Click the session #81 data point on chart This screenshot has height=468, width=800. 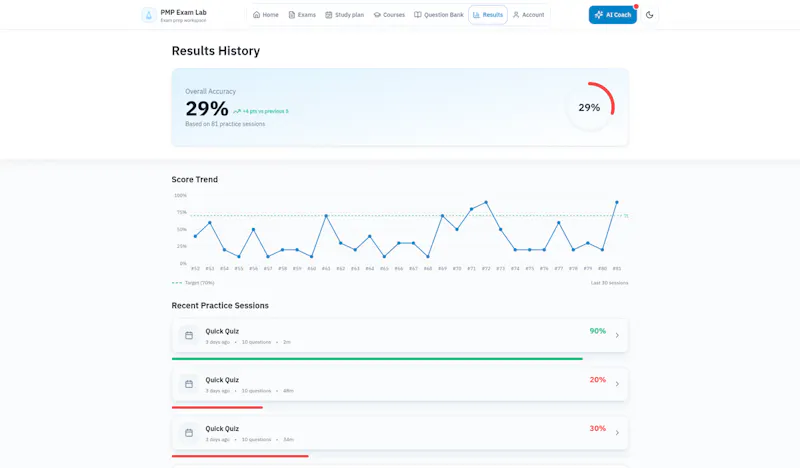pos(617,202)
